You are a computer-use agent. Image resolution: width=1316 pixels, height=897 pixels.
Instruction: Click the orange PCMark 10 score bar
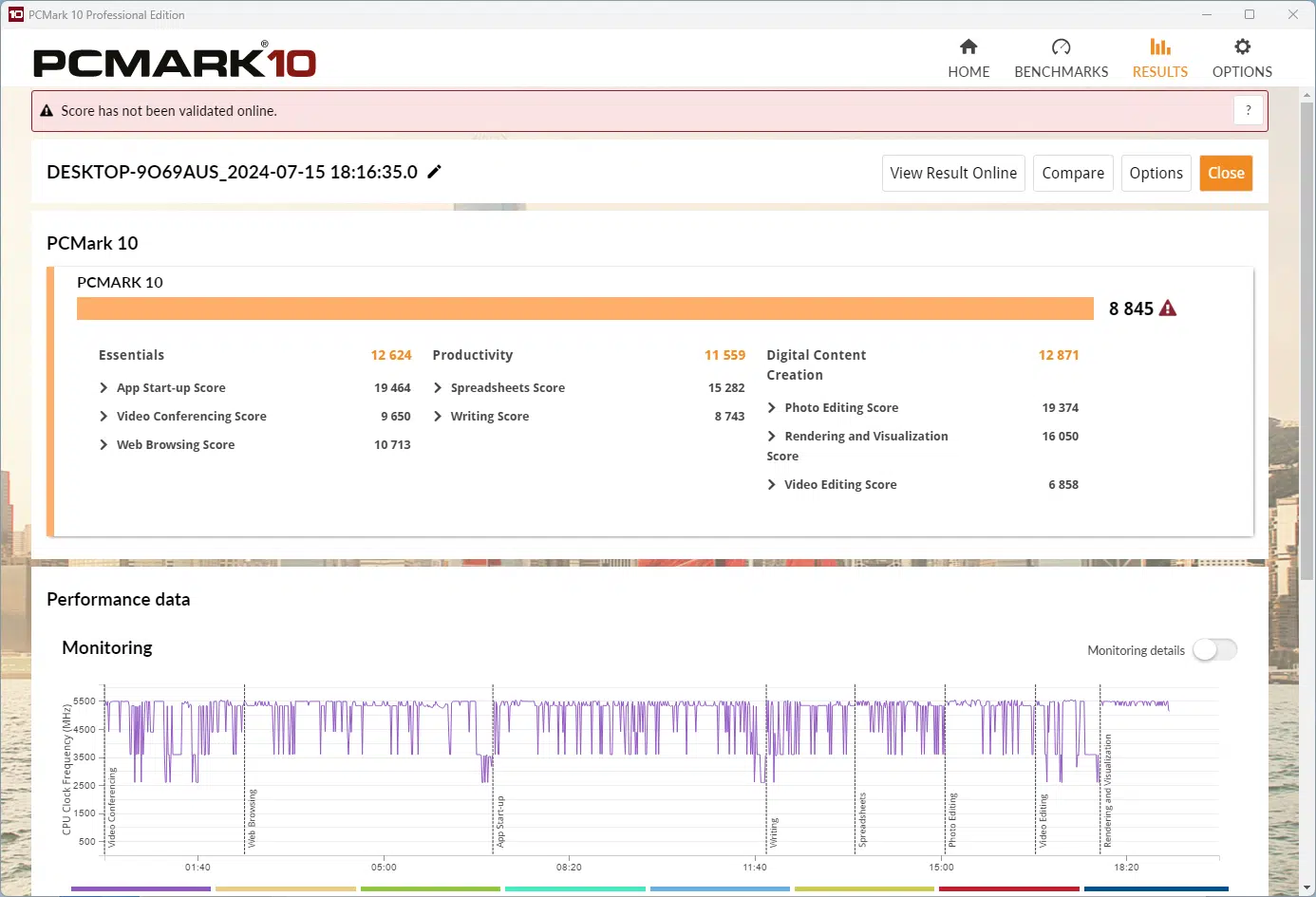pyautogui.click(x=585, y=308)
